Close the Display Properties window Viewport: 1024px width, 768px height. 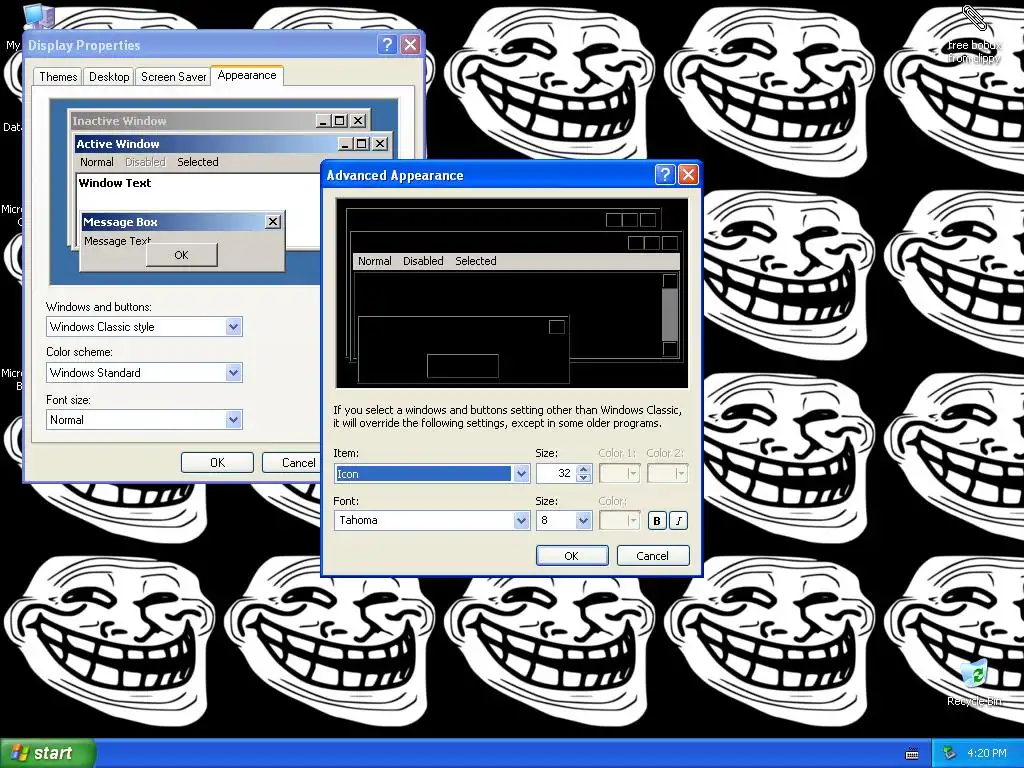click(x=411, y=44)
